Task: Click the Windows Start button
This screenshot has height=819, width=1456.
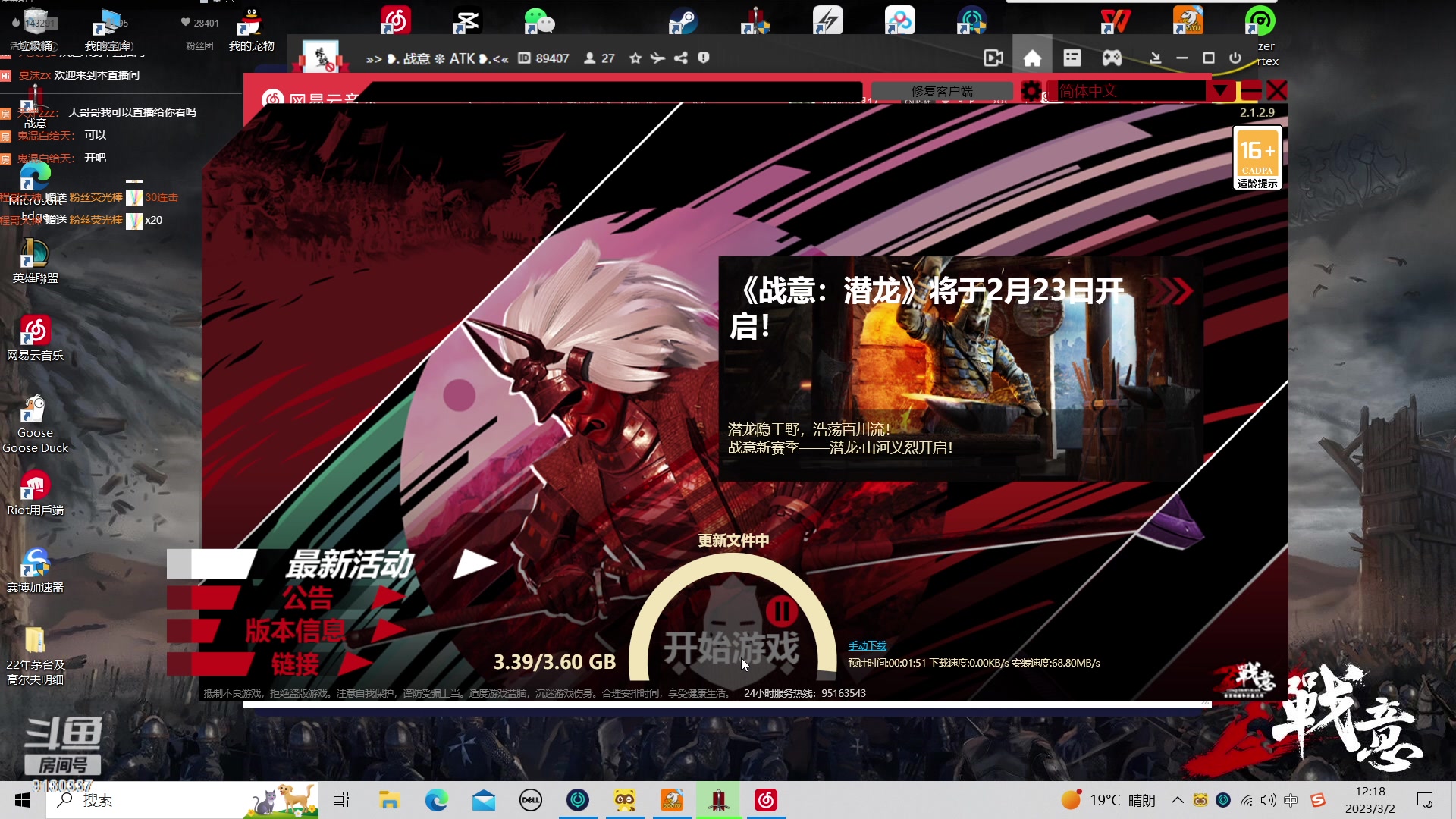Action: [23, 800]
